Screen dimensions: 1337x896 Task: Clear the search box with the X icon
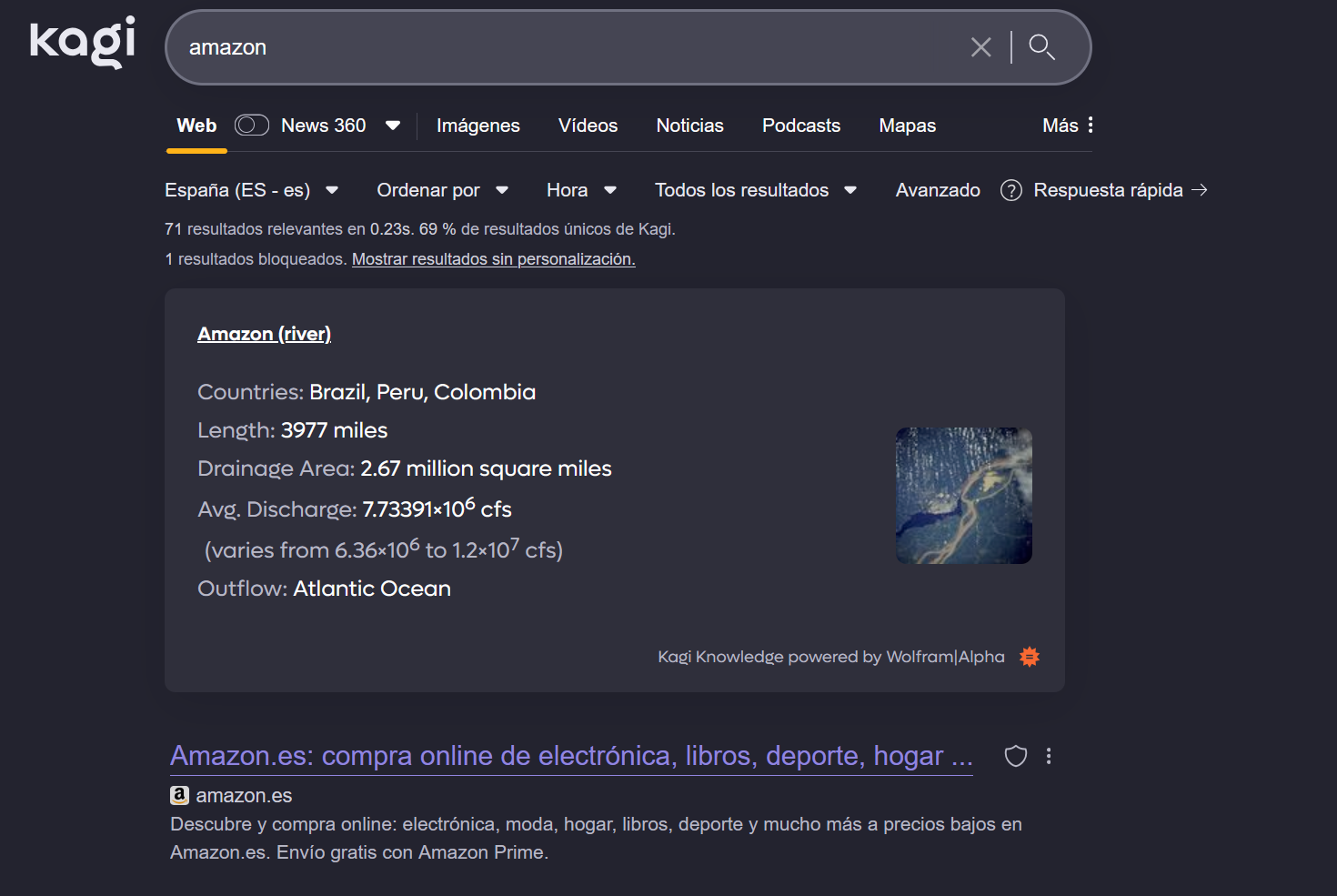tap(980, 47)
